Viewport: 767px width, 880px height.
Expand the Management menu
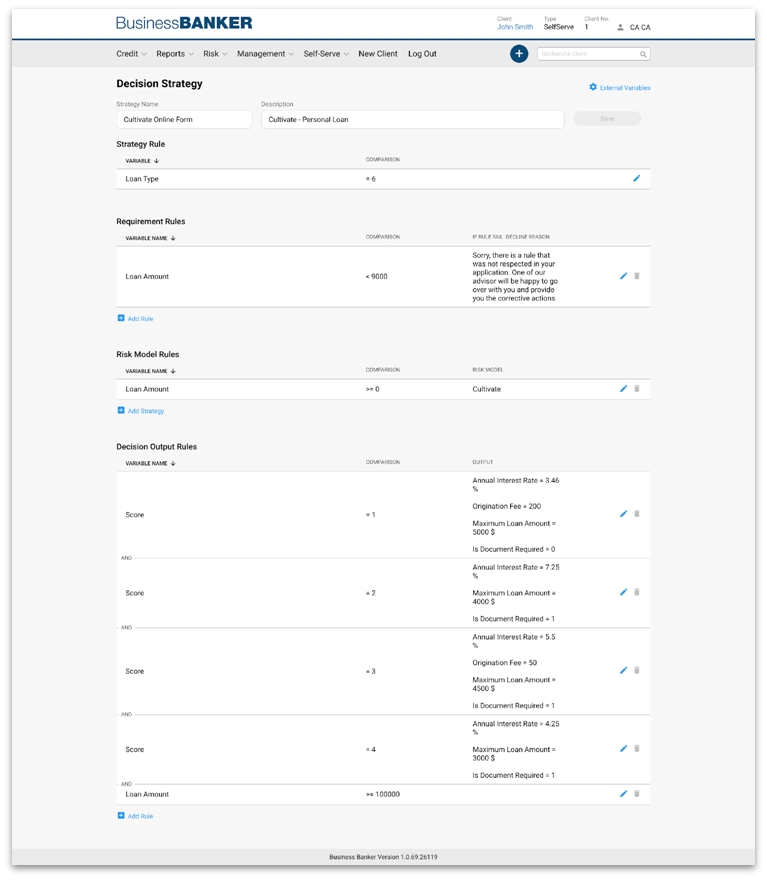[265, 54]
